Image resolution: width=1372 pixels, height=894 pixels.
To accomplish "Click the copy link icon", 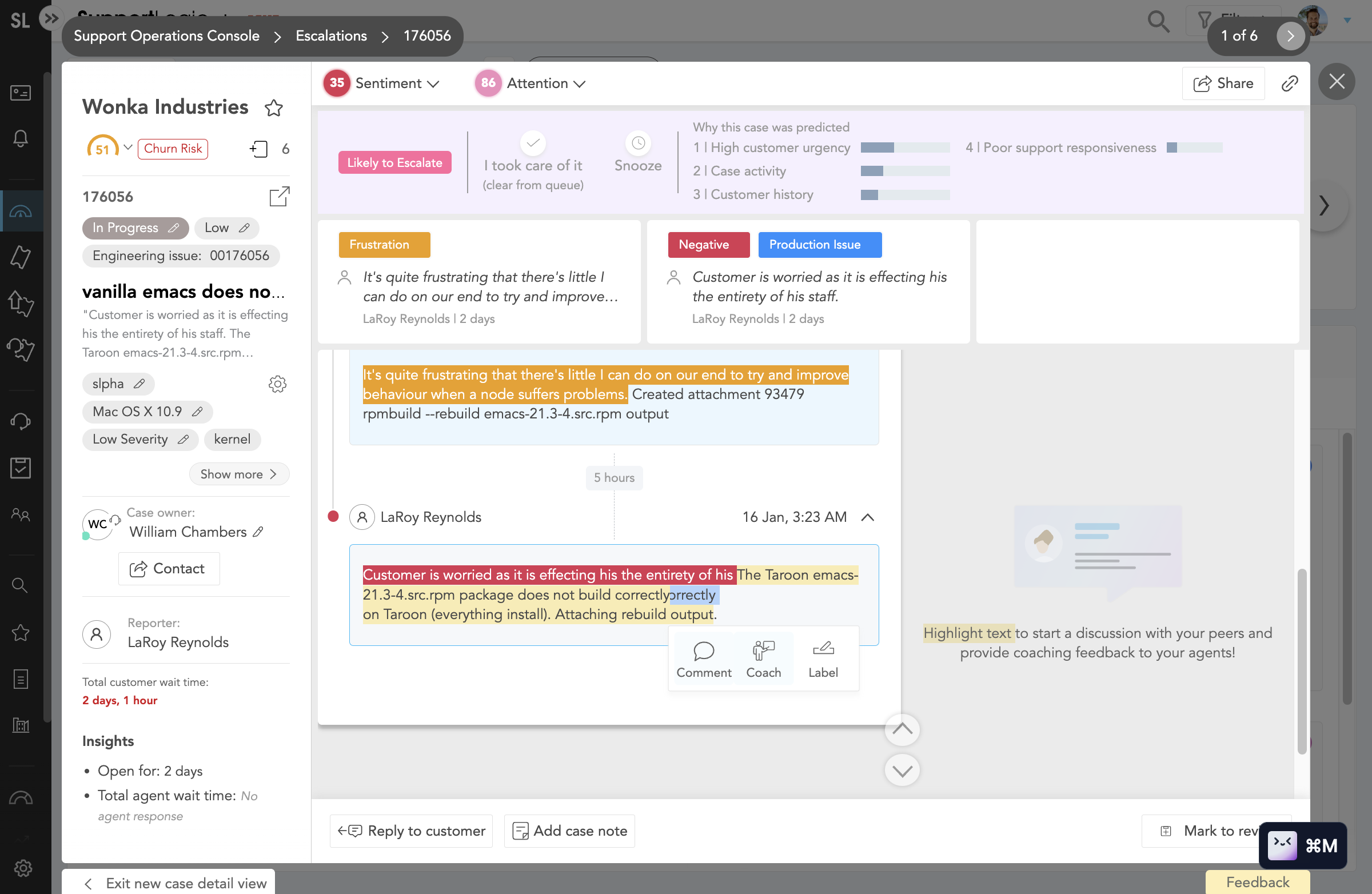I will 1290,83.
